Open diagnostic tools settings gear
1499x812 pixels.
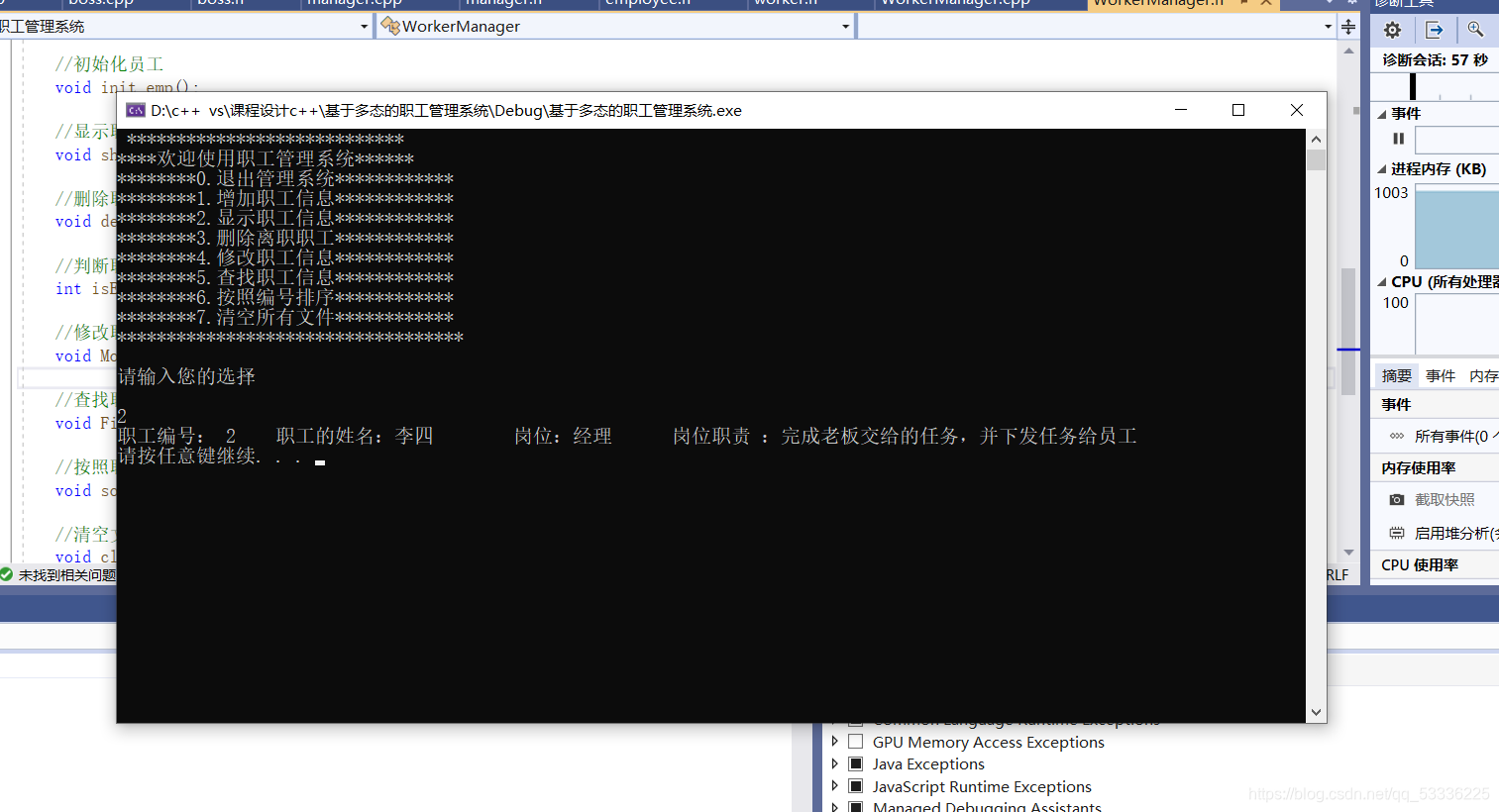(1392, 30)
